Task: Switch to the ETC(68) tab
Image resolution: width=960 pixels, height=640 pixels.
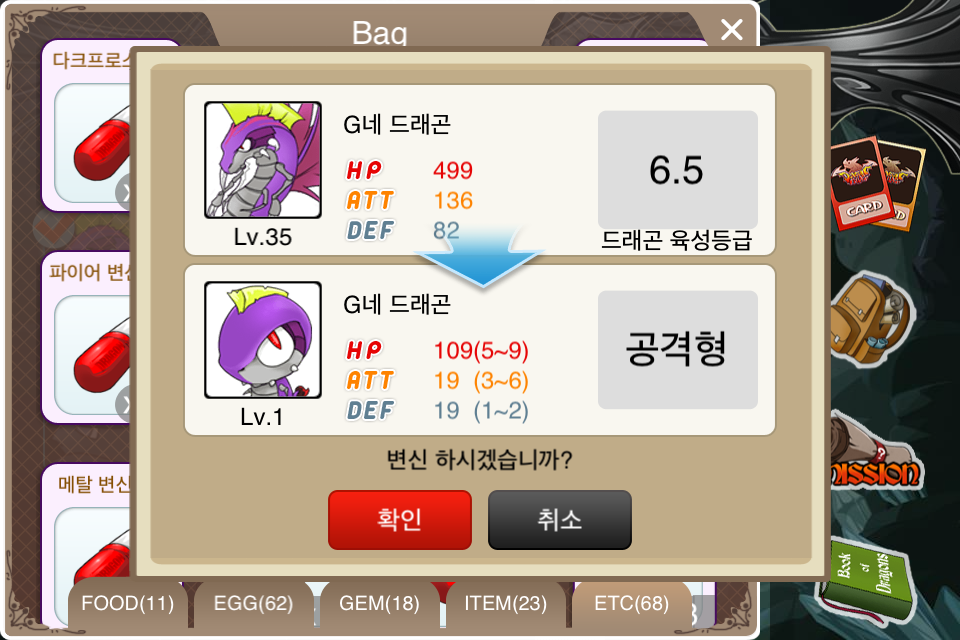Action: [x=632, y=603]
